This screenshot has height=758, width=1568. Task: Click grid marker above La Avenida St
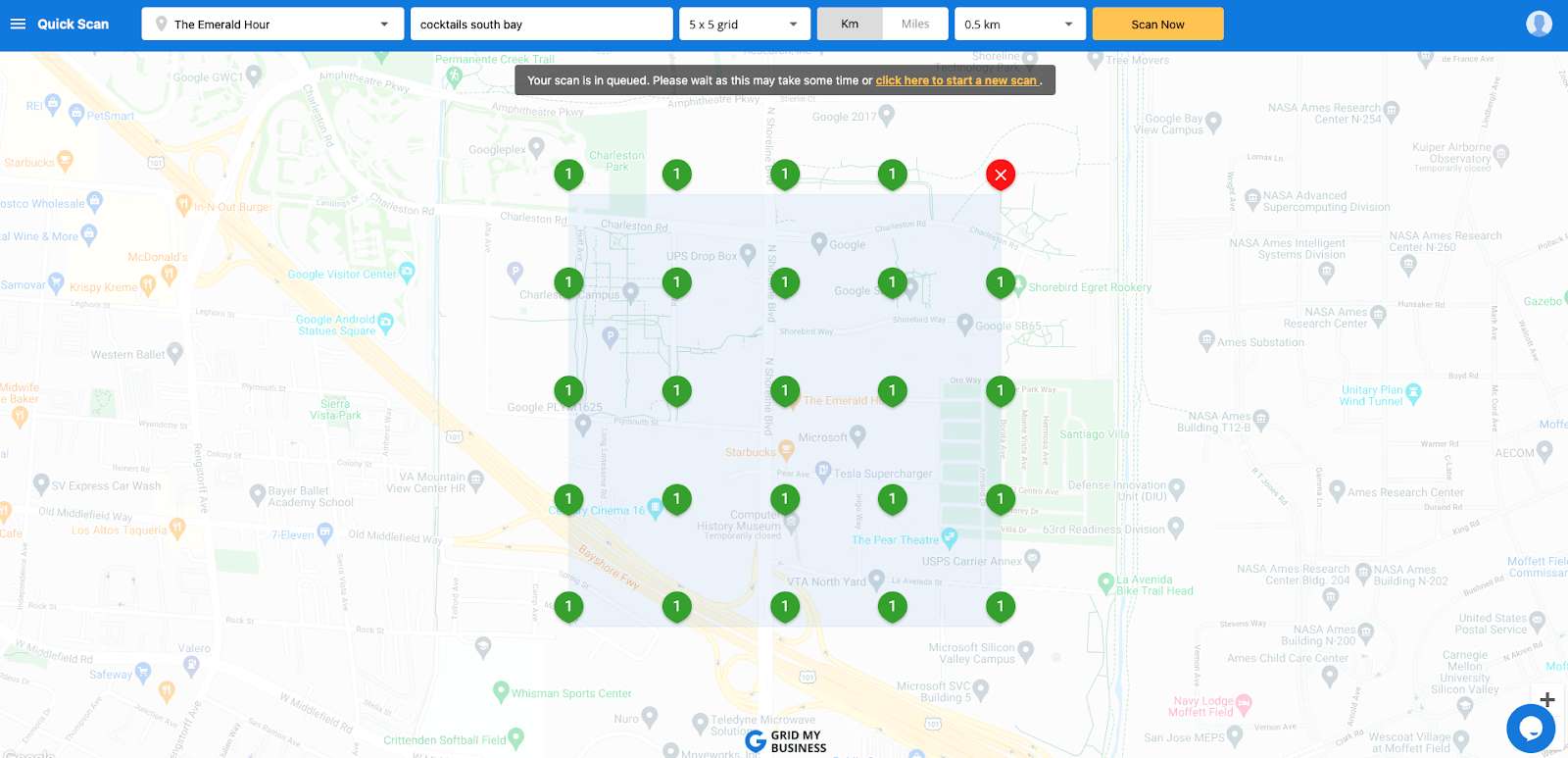click(893, 498)
